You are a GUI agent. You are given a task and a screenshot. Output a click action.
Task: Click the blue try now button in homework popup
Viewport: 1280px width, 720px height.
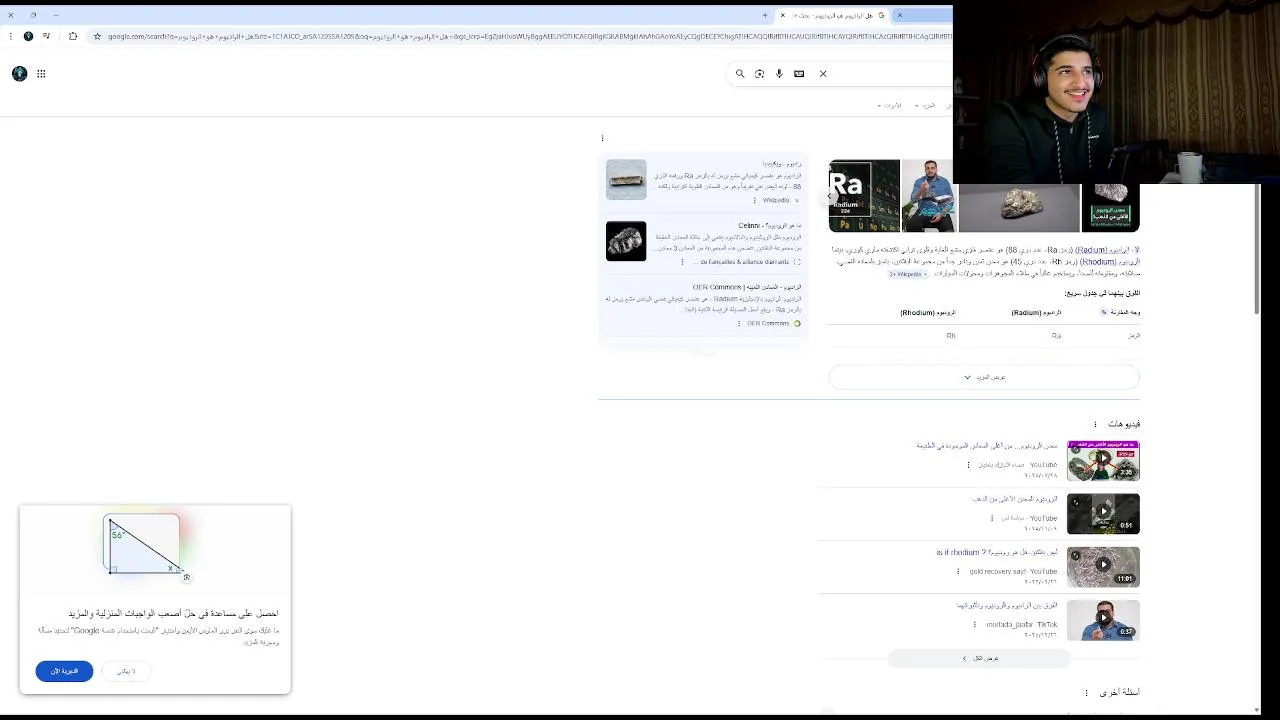(x=64, y=671)
